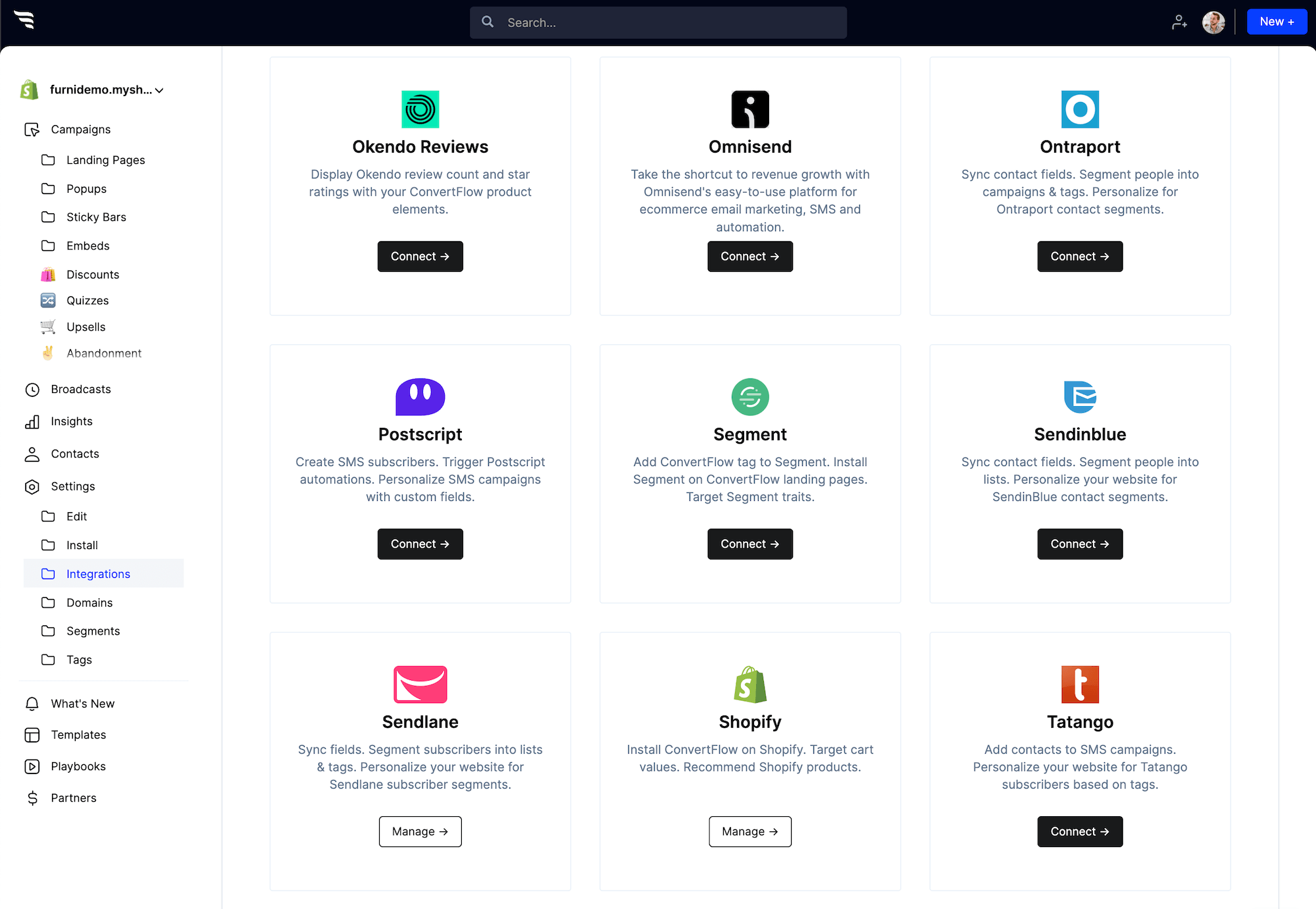Image resolution: width=1316 pixels, height=909 pixels.
Task: Click the Quizzes shuffle icon
Action: coord(48,301)
